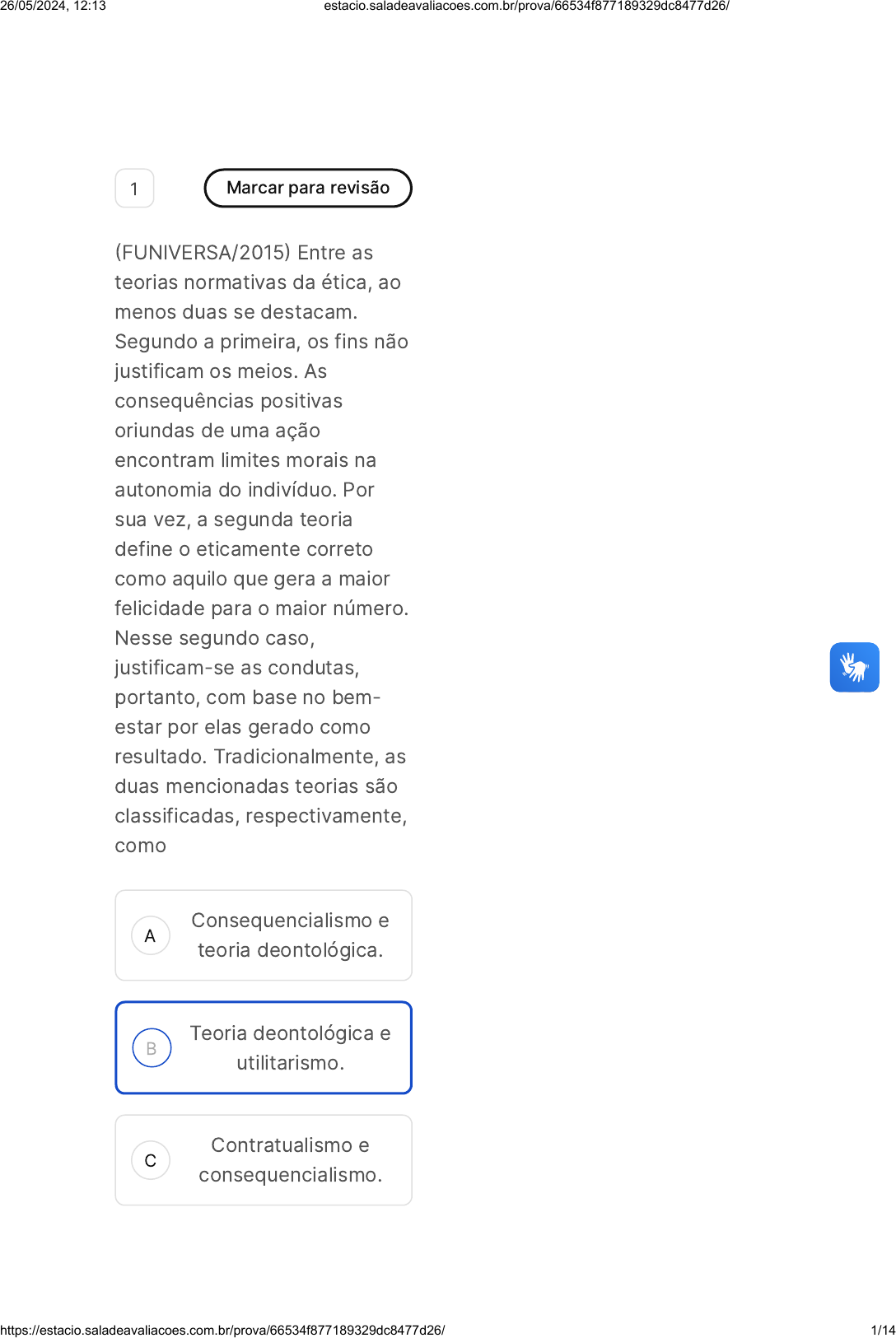Choose answer 'Teoria deontológica e utilitarismo.'
The image size is (896, 1338).
tap(264, 1048)
